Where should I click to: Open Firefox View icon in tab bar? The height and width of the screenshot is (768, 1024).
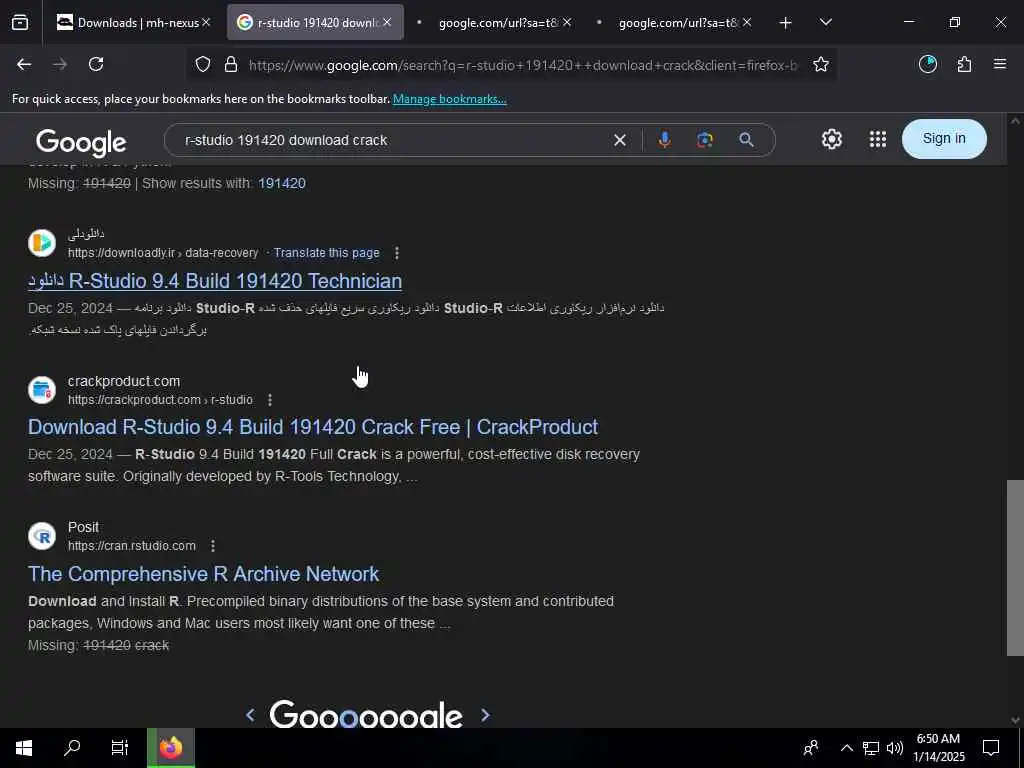point(20,23)
